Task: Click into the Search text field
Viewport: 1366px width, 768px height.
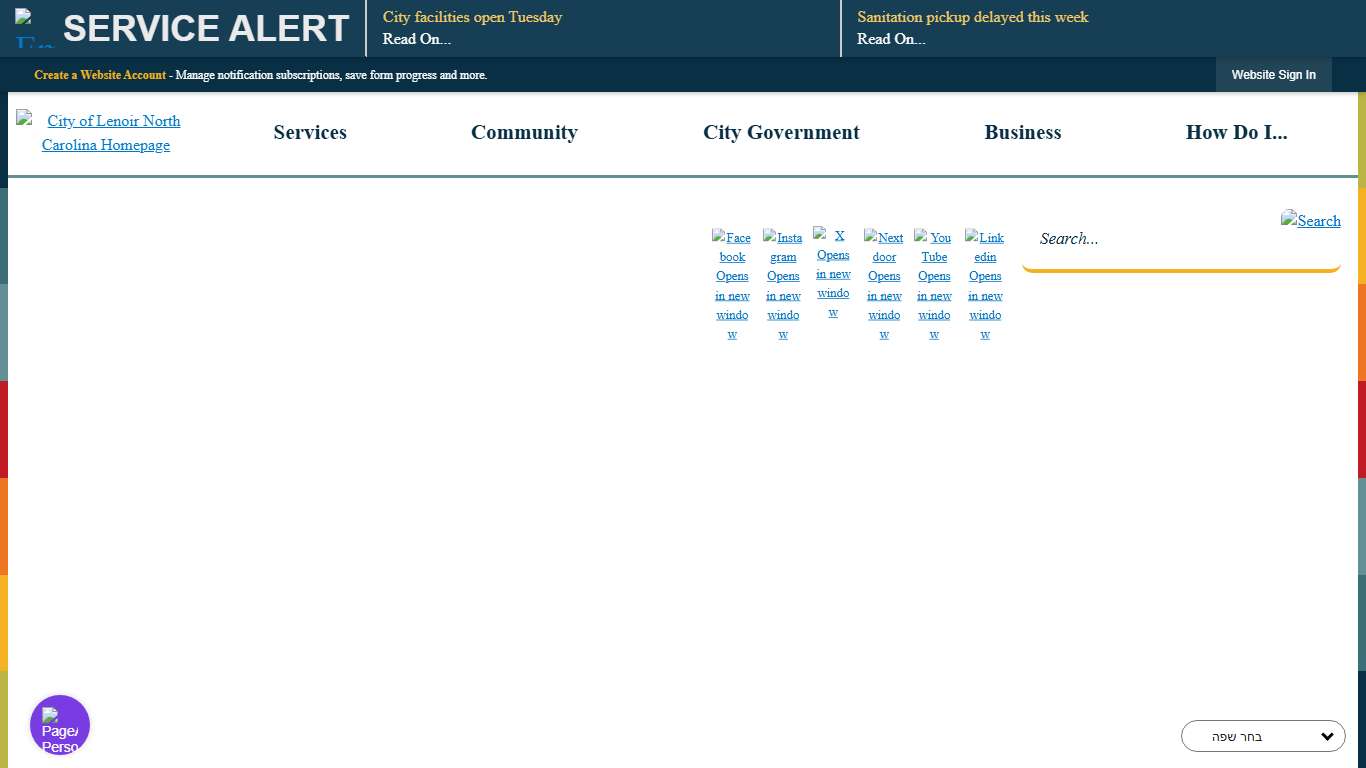Action: (1150, 239)
